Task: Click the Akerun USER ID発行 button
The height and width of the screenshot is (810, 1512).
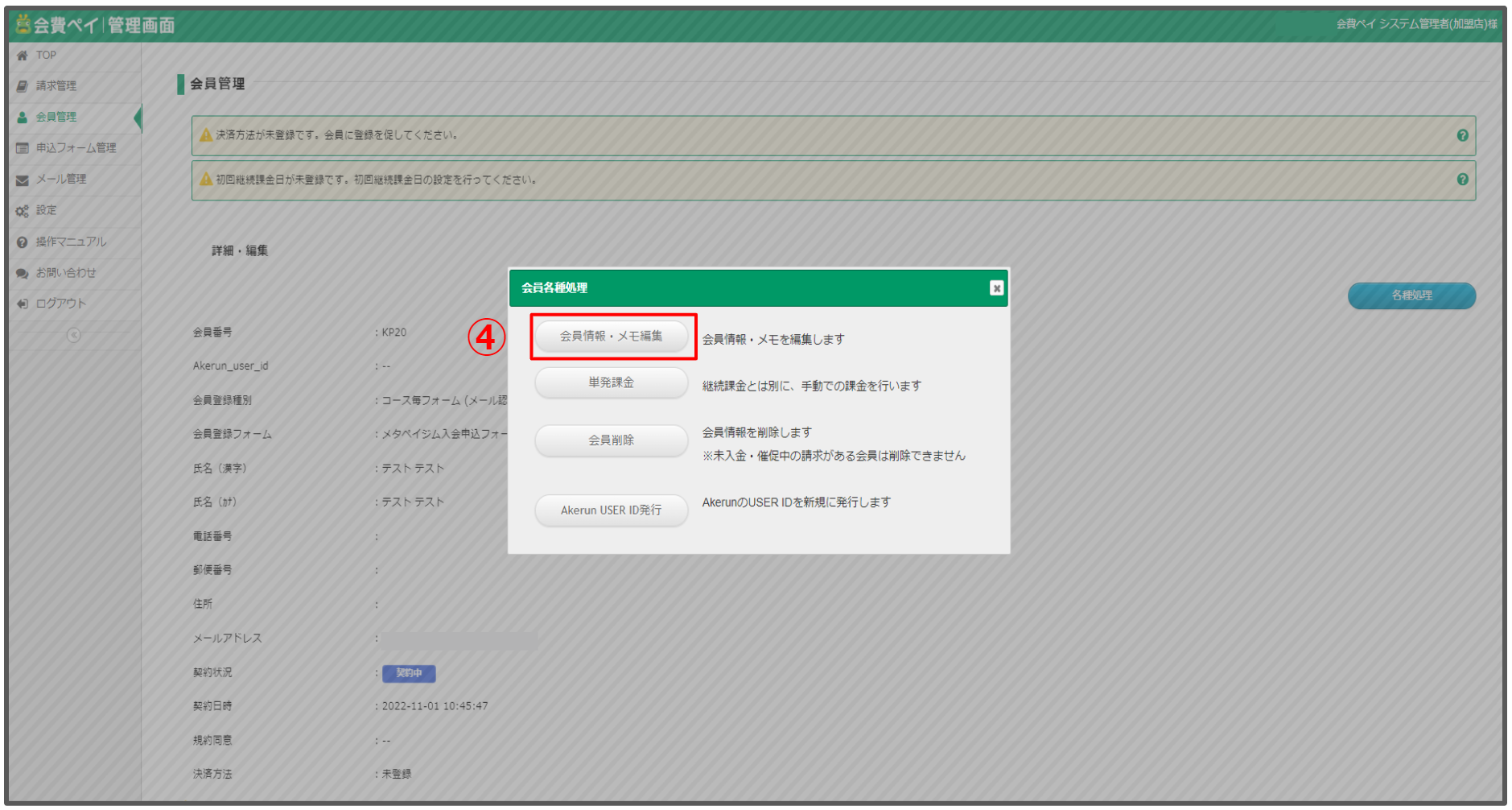Action: [611, 510]
